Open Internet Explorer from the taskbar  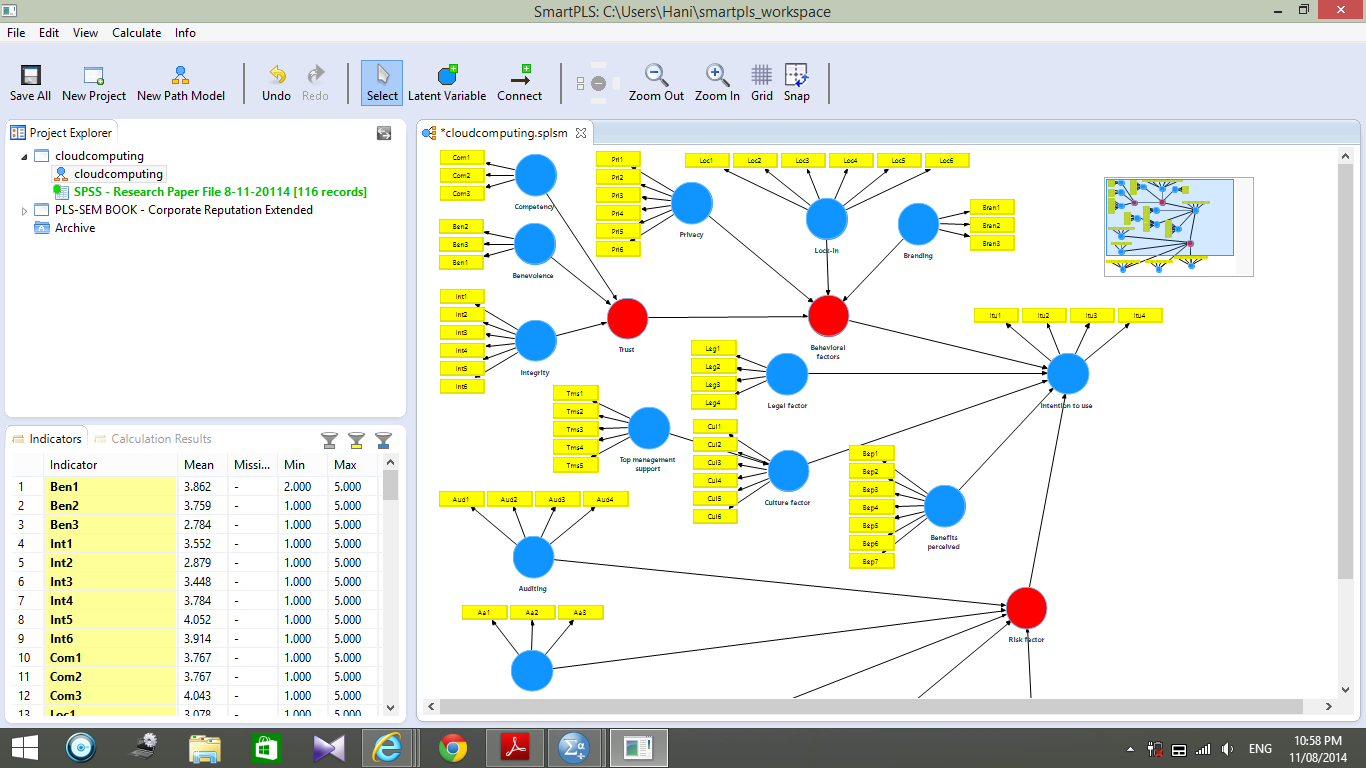(x=388, y=748)
